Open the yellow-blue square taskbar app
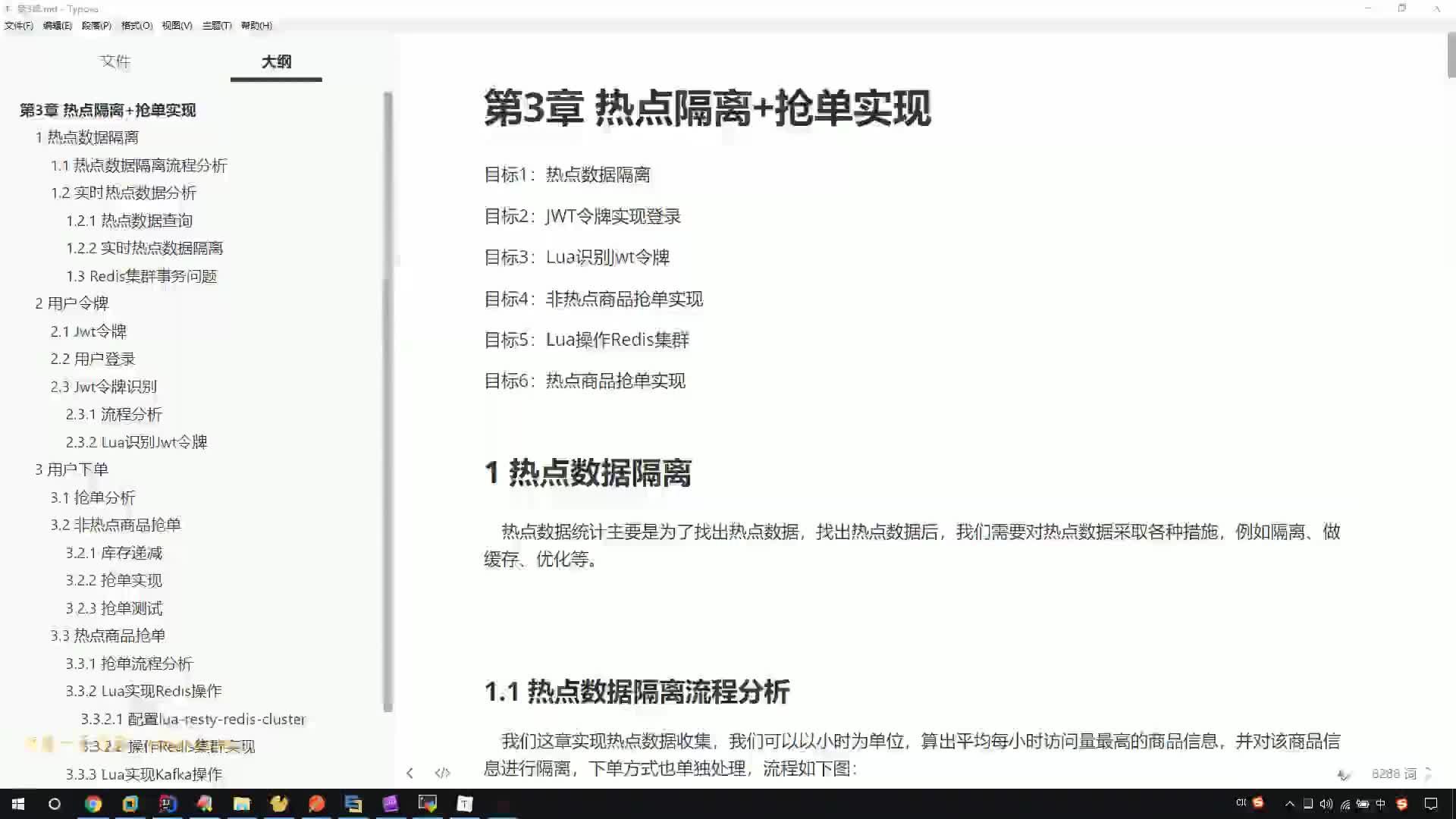The image size is (1456, 819). tap(130, 804)
